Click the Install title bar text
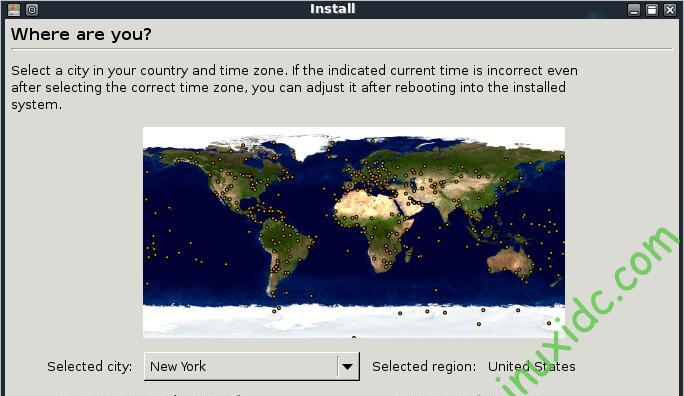 coord(332,9)
